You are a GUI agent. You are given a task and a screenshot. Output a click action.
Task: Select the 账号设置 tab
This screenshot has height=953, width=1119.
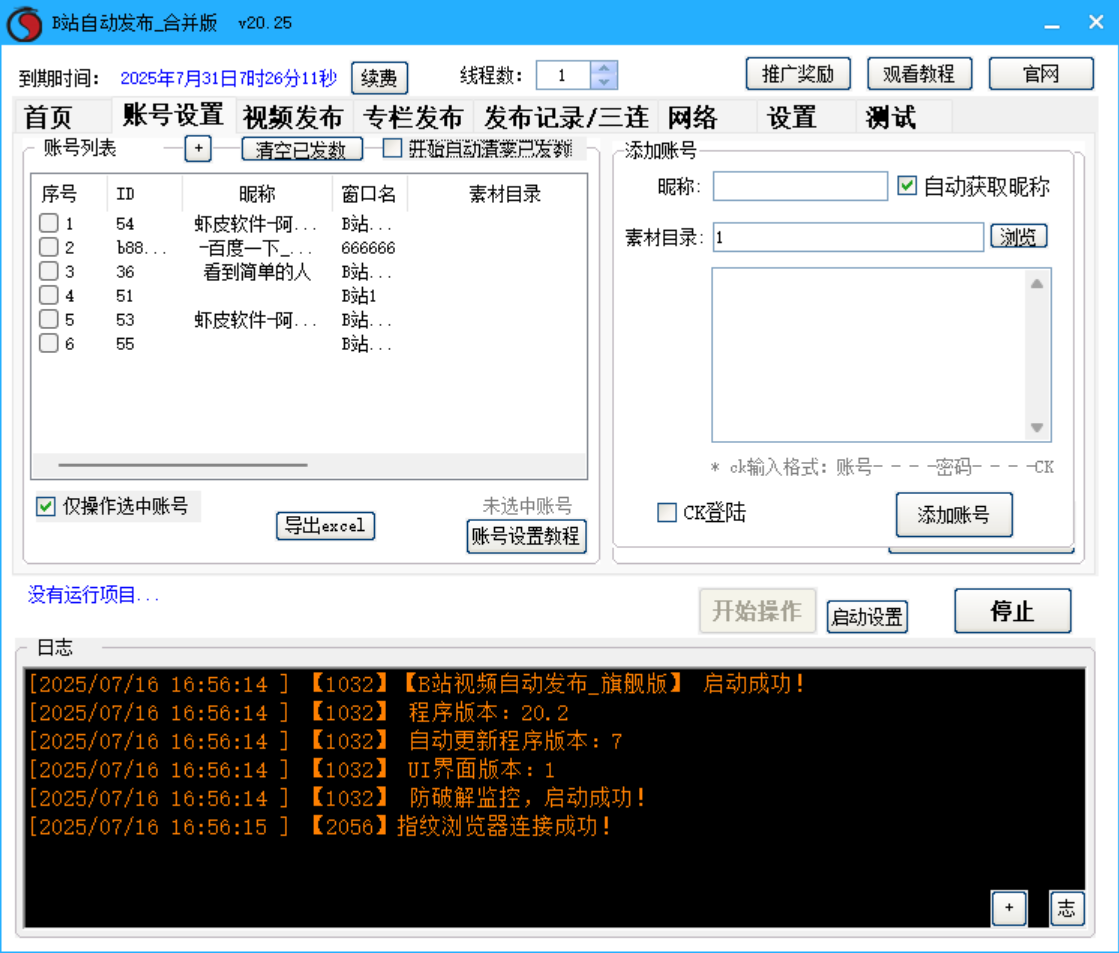click(x=173, y=115)
